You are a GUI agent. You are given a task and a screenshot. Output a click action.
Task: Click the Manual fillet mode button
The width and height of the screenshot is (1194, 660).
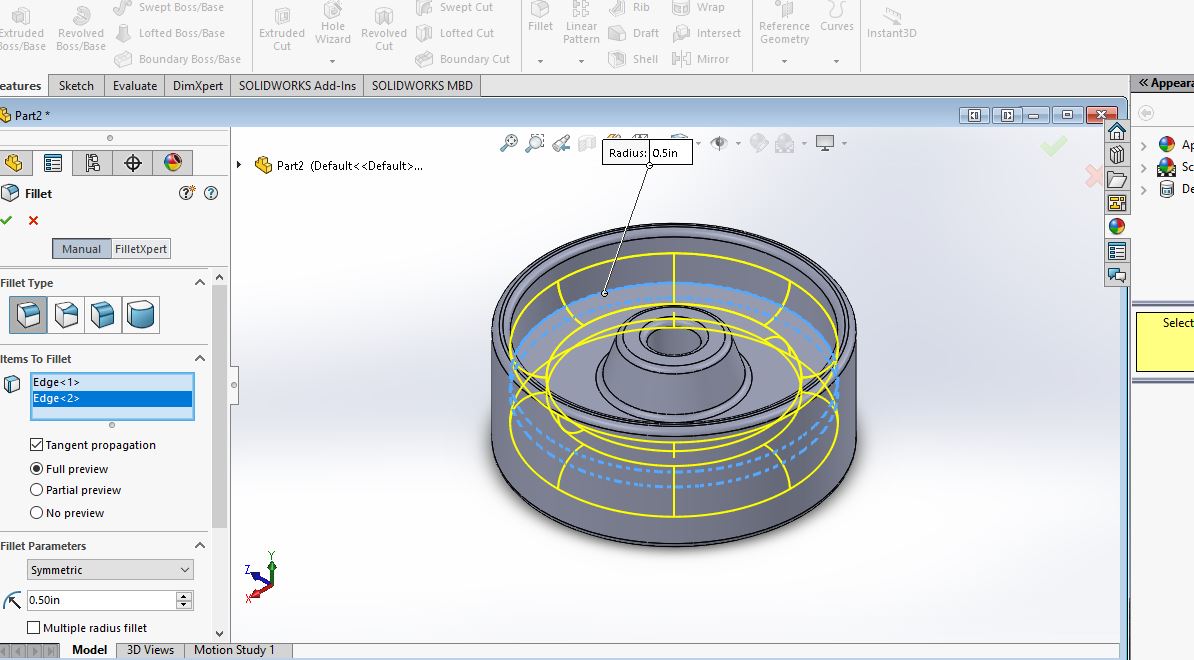[81, 249]
